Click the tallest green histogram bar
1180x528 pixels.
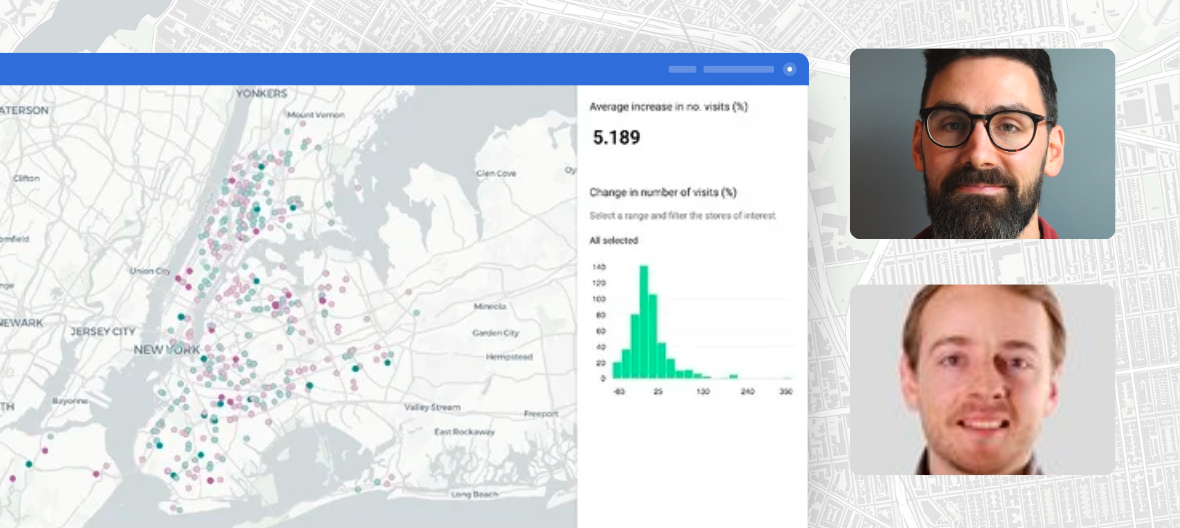643,322
